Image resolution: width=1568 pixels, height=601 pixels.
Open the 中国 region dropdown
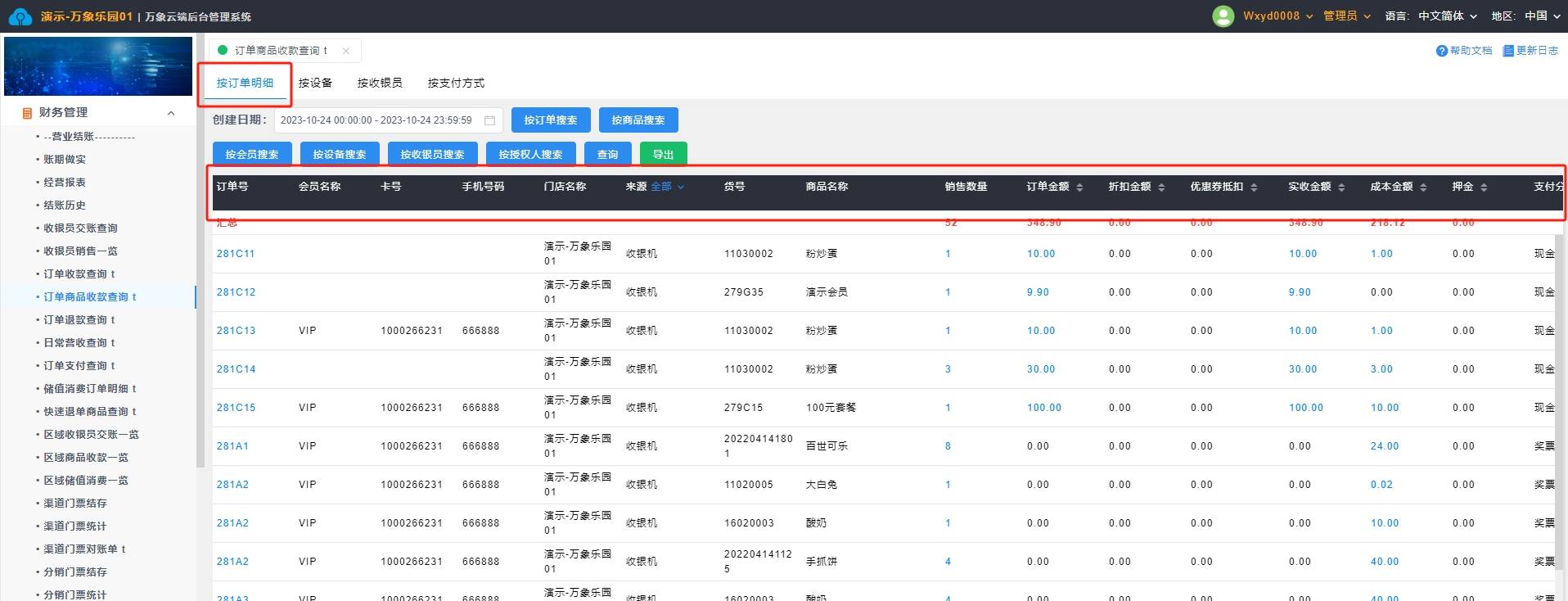(1543, 16)
